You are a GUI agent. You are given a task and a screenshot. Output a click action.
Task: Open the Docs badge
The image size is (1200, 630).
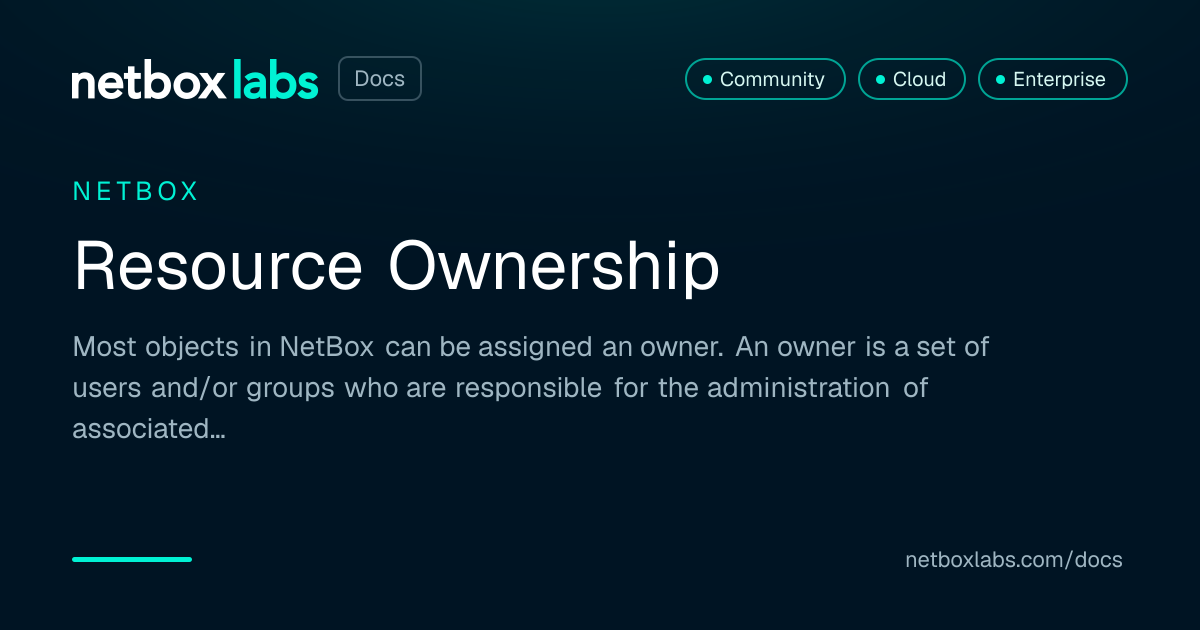380,79
